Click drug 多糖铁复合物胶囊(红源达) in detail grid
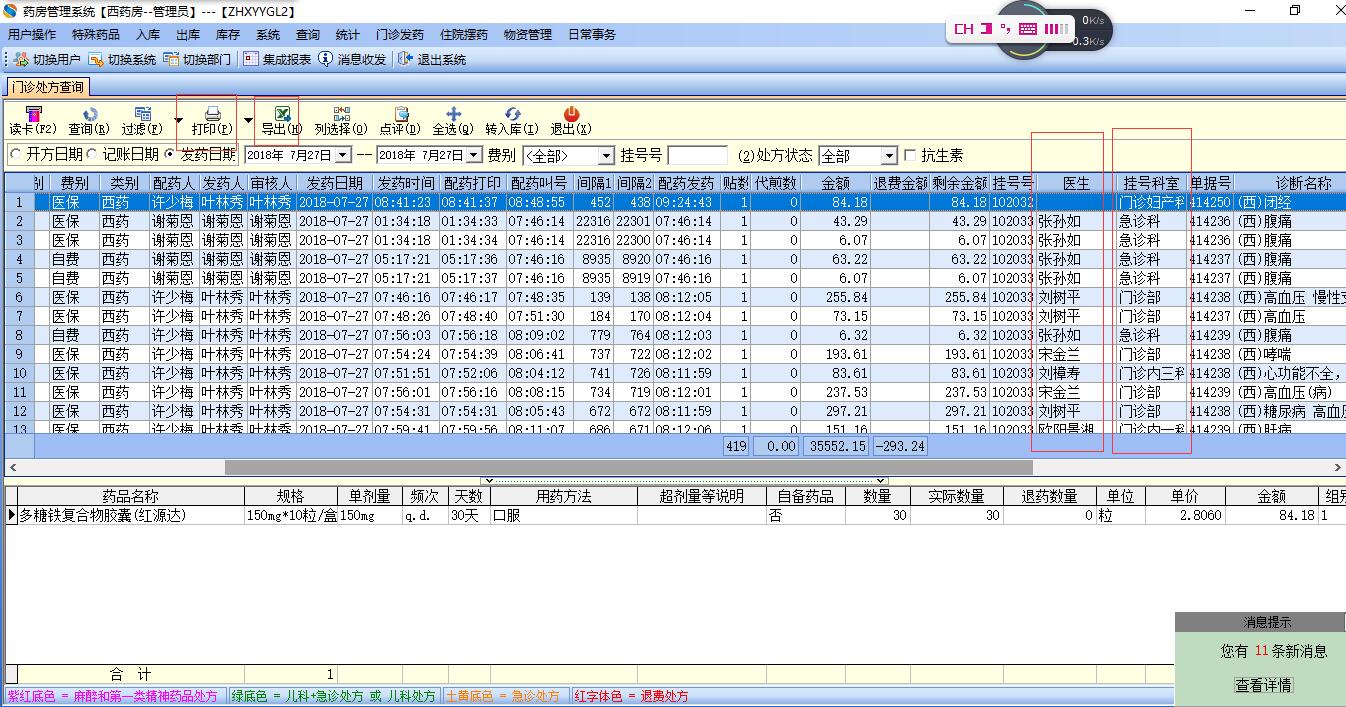This screenshot has width=1346, height=707. 131,515
